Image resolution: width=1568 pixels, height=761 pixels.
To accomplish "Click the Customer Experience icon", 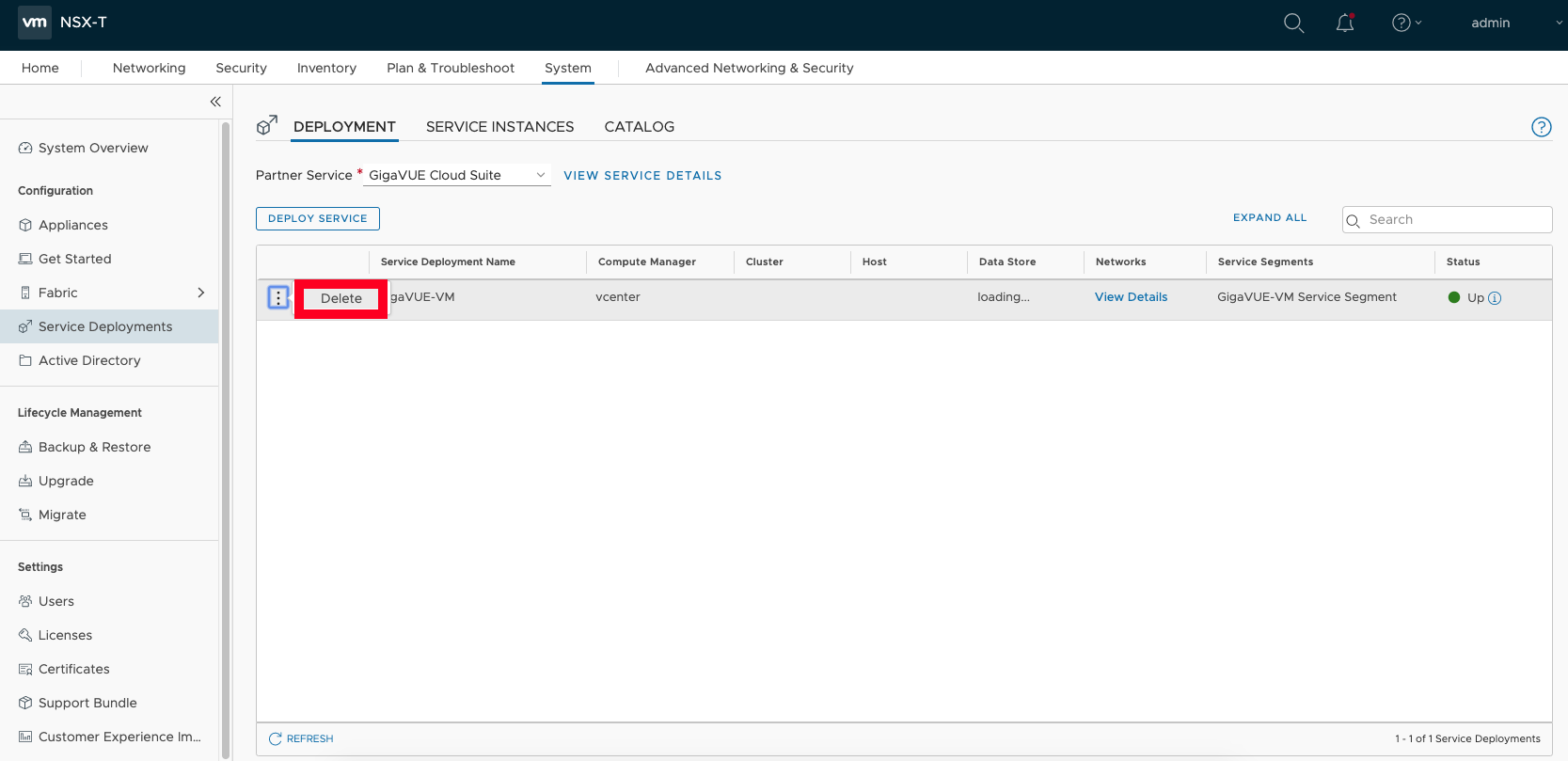I will (25, 737).
